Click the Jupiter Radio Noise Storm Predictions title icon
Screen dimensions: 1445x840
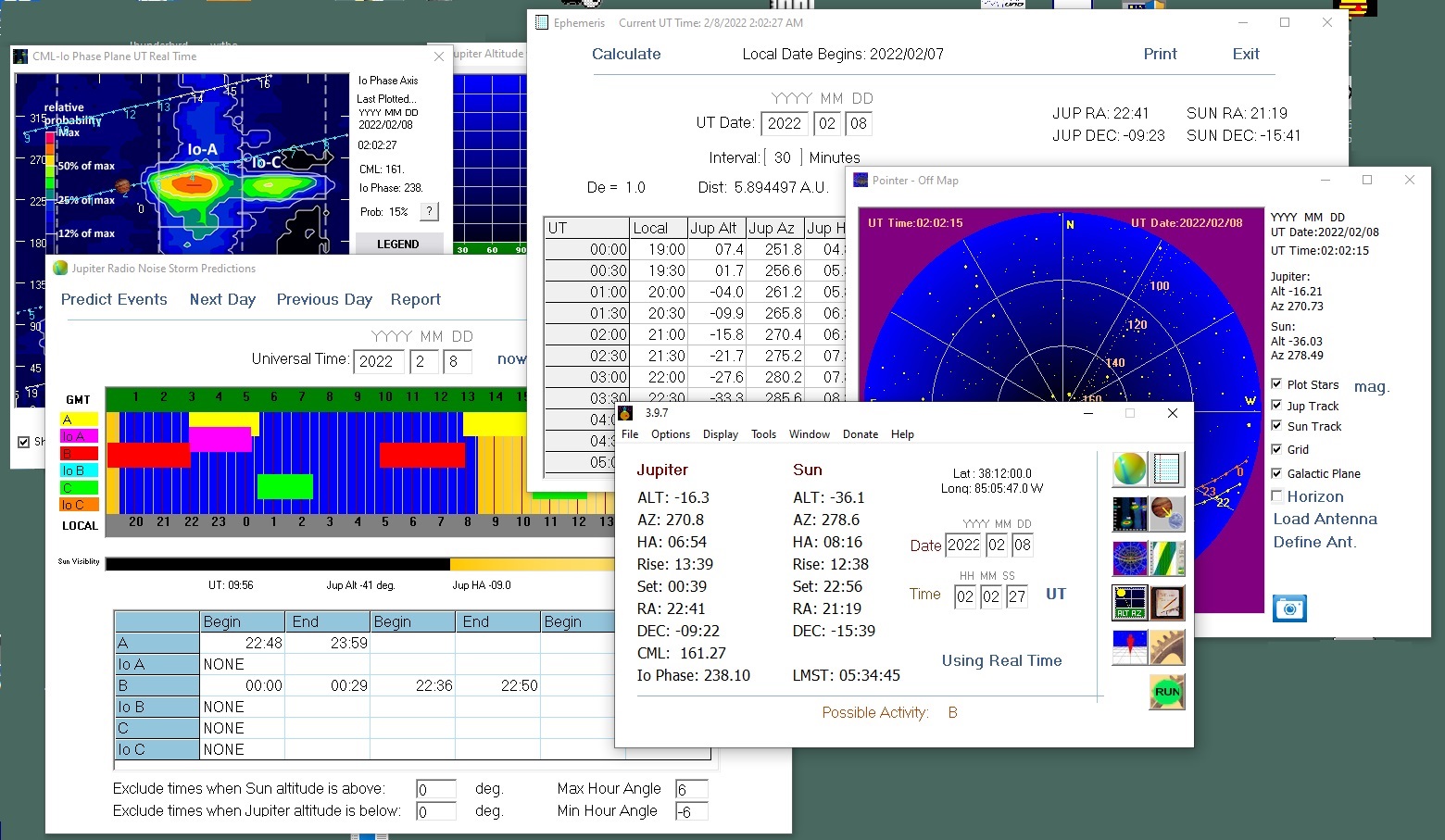pos(60,268)
